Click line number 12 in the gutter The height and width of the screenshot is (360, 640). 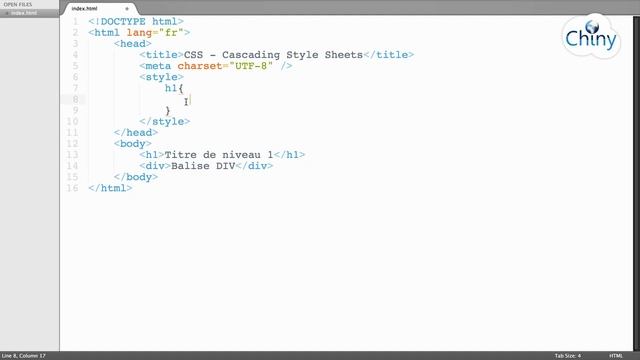[72, 144]
